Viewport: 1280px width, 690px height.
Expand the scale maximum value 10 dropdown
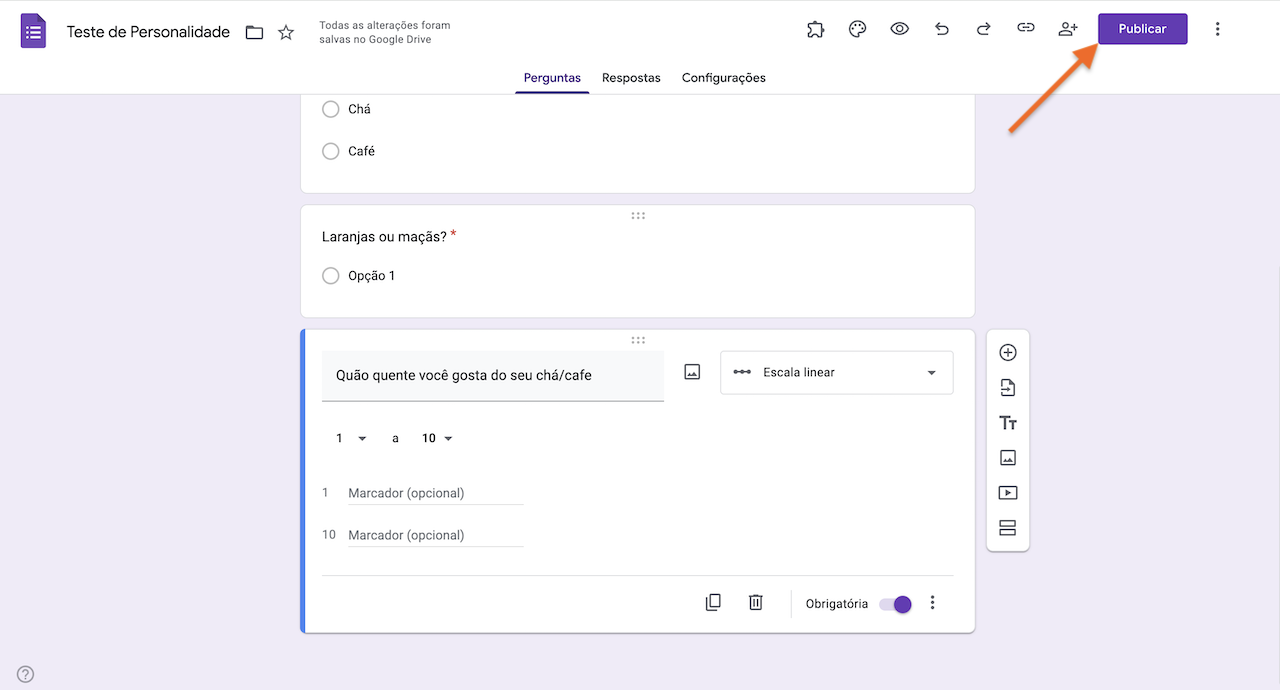[437, 438]
